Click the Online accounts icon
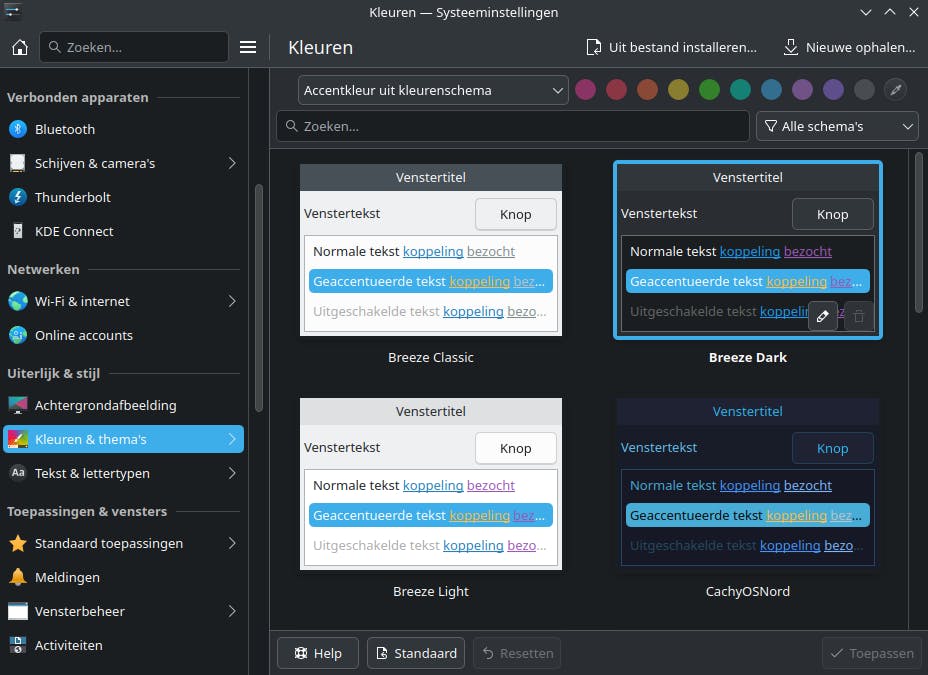Screen dimensions: 928x675 point(18,335)
